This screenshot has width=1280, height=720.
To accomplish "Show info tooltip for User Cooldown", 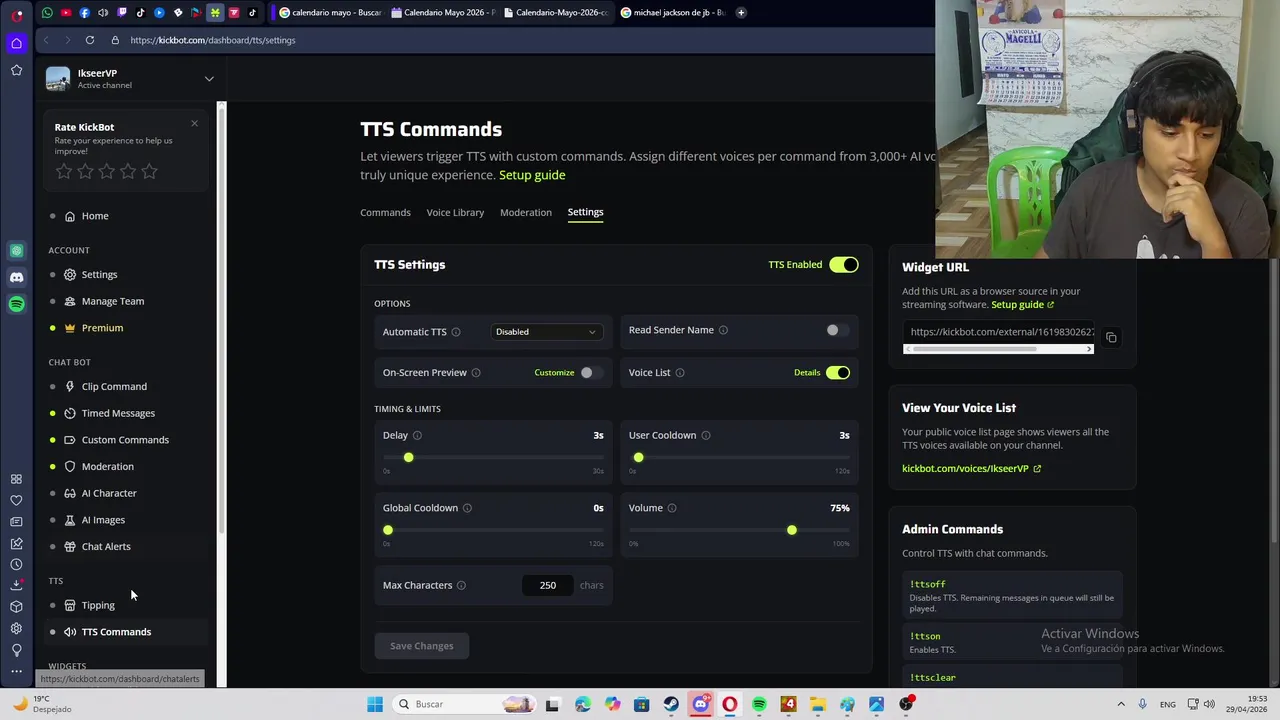I will click(706, 435).
